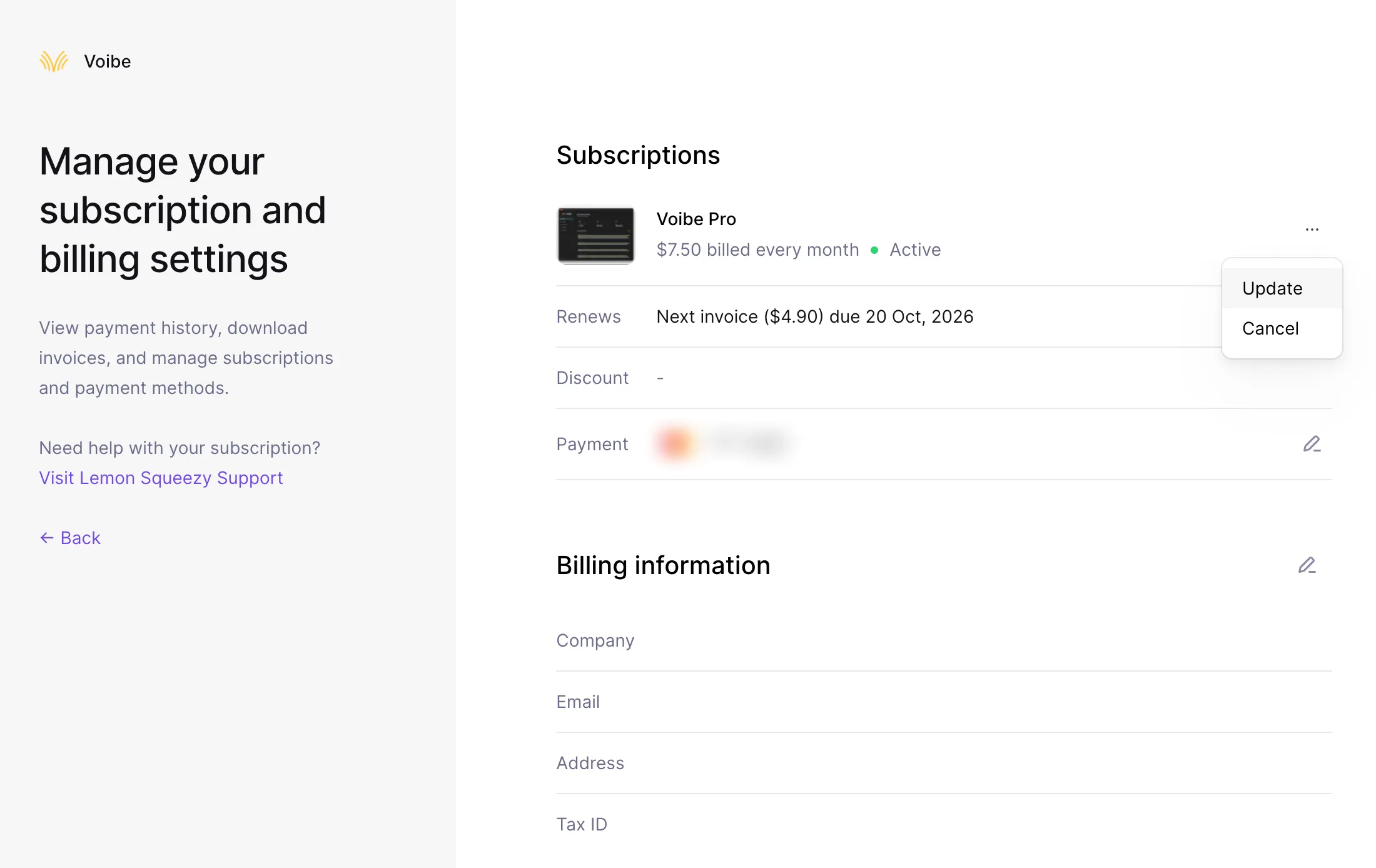Click the Voibe Pro product thumbnail
Image resolution: width=1376 pixels, height=868 pixels.
[x=595, y=236]
